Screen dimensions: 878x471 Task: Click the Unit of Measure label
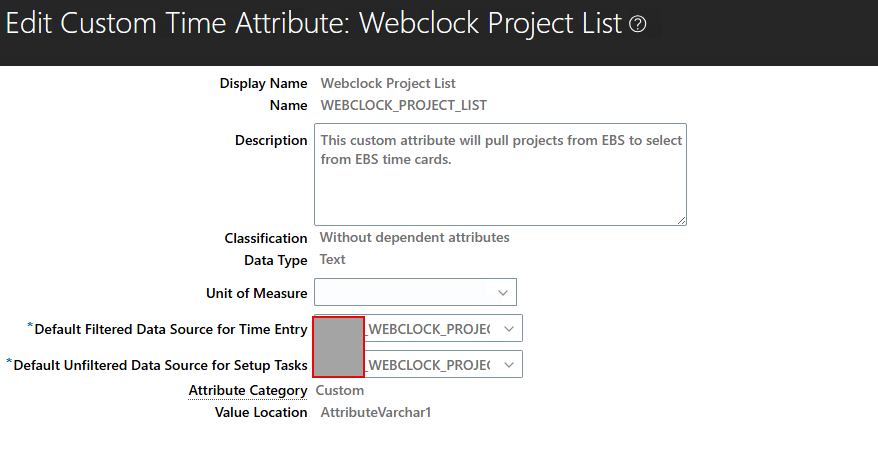pos(256,293)
